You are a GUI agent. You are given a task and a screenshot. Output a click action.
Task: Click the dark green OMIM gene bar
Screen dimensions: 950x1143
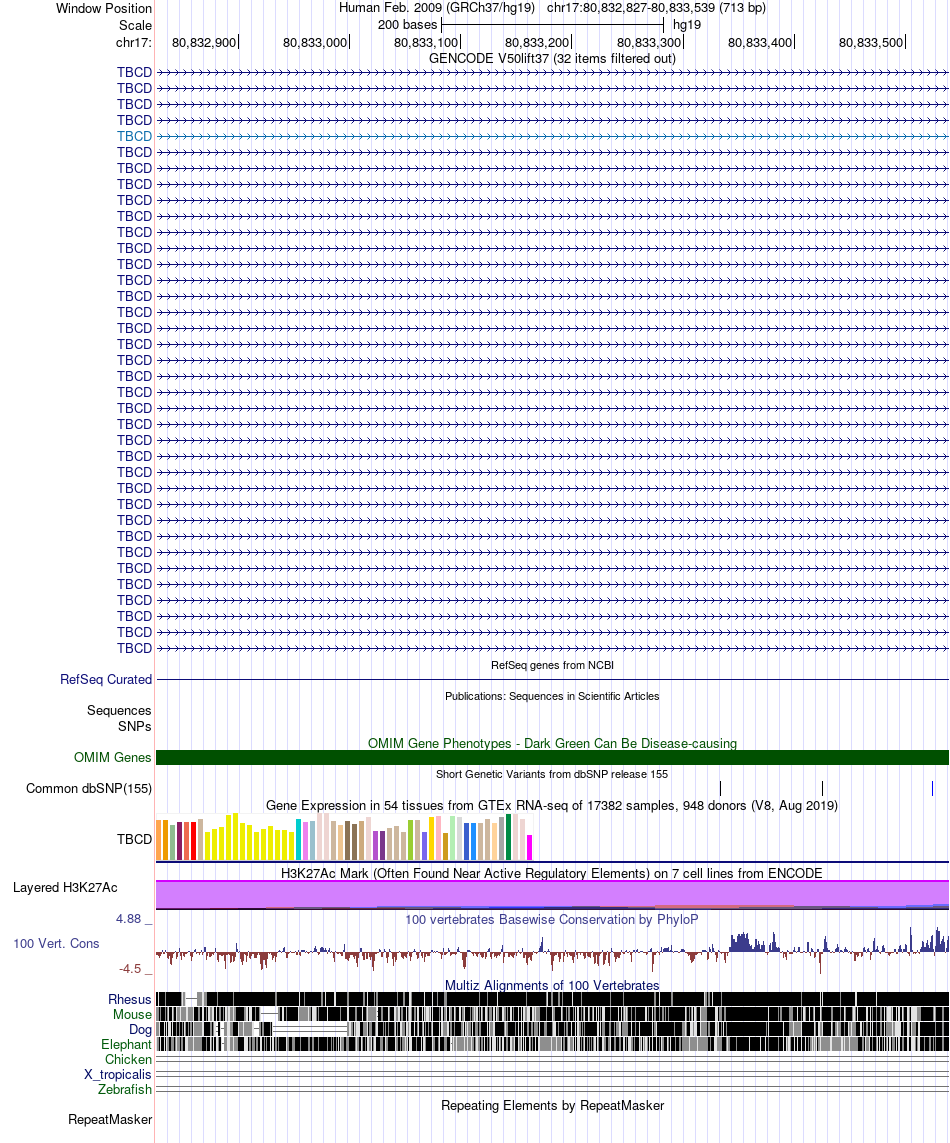552,757
